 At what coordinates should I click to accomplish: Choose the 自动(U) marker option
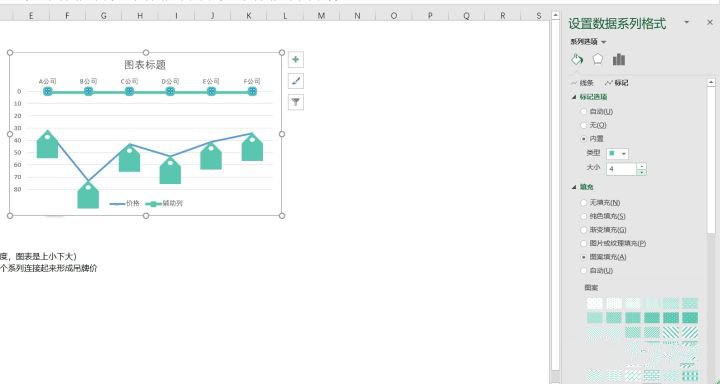(596, 112)
